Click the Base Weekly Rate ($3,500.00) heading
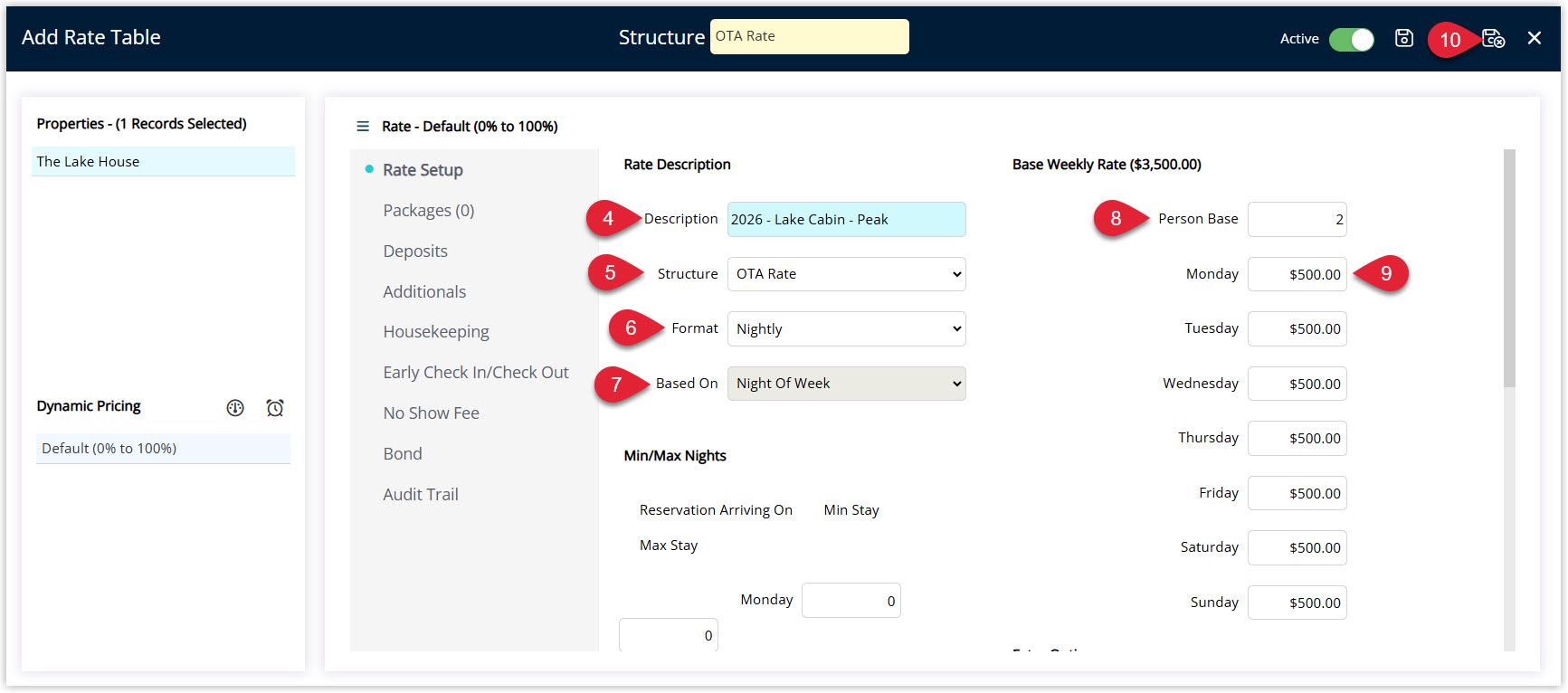The width and height of the screenshot is (1568, 693). coord(1107,165)
